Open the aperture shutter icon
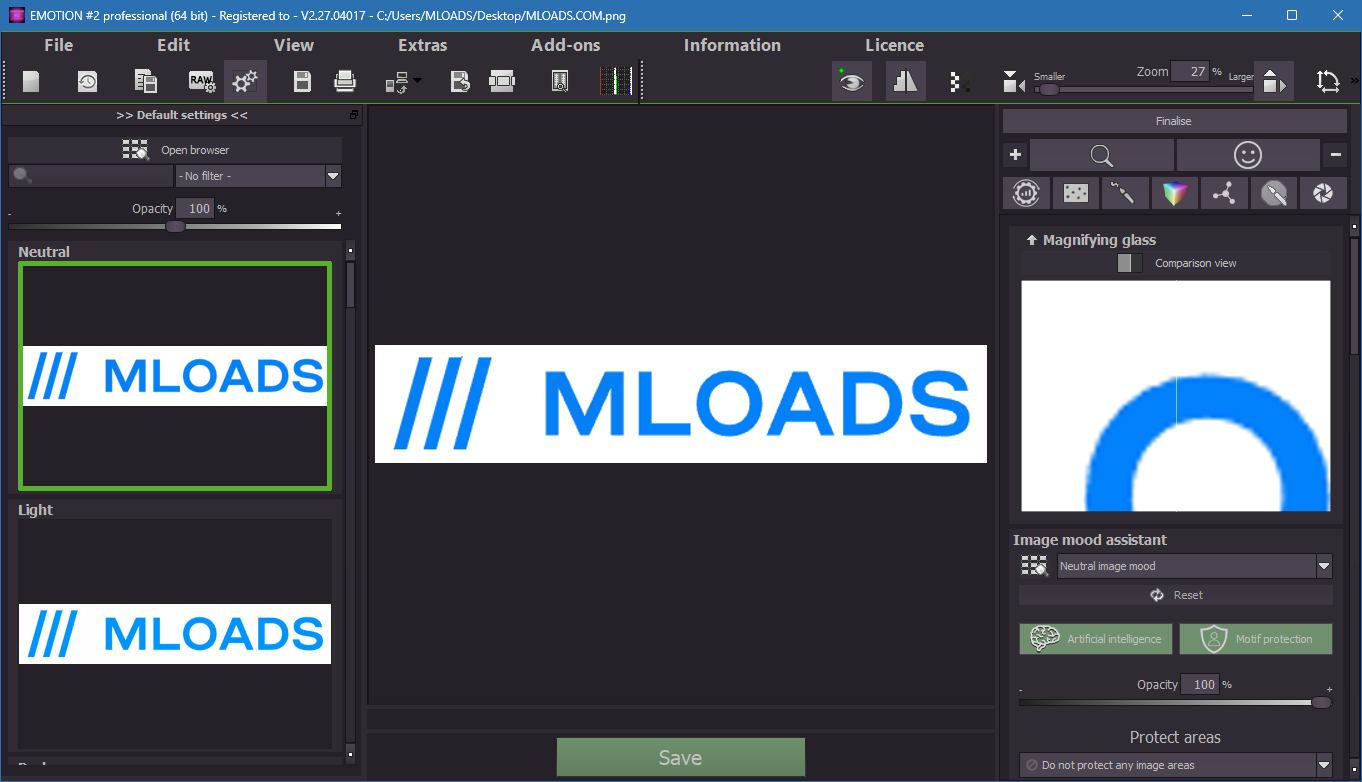 click(x=1323, y=193)
